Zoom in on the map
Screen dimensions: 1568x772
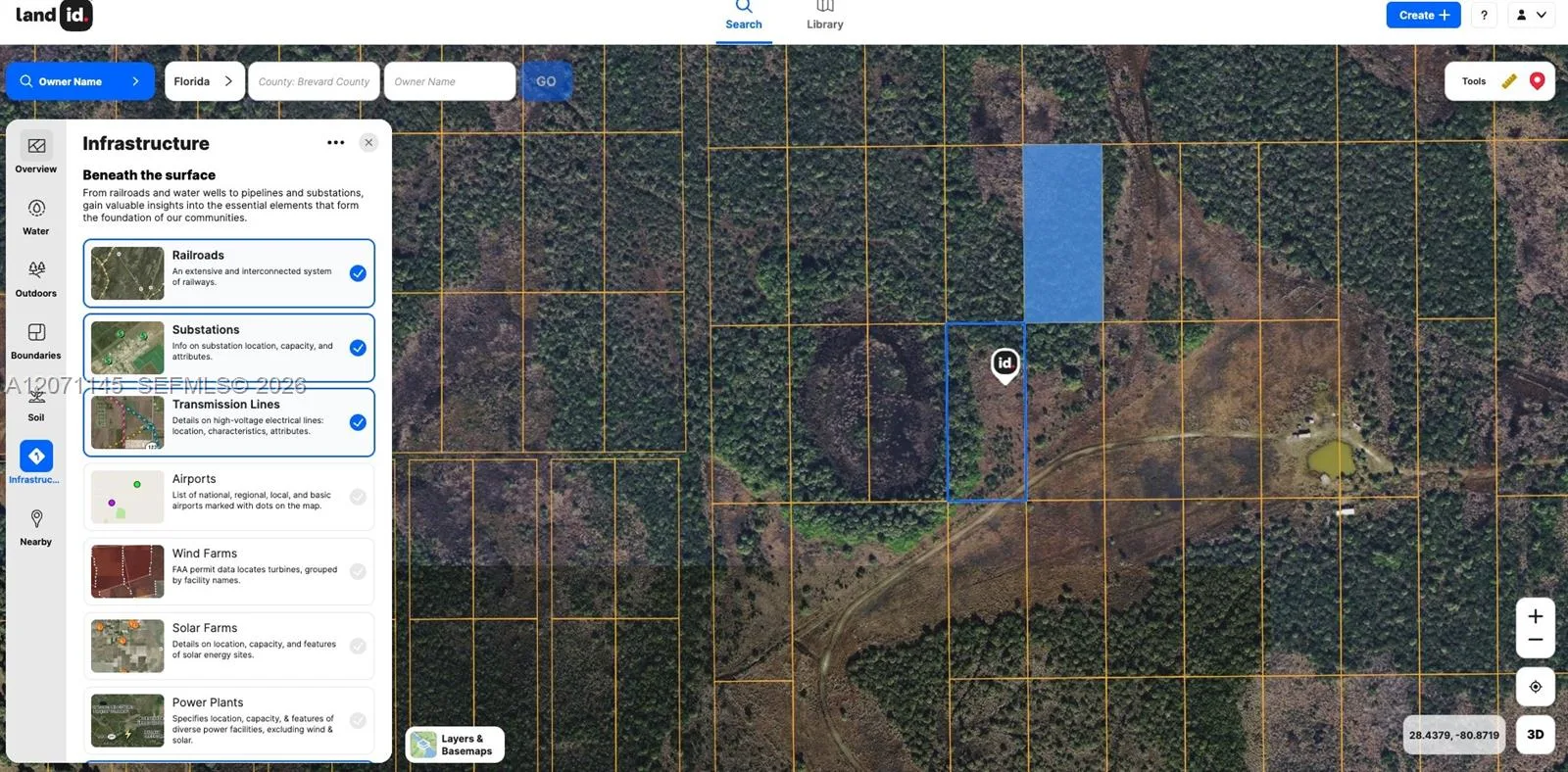click(1536, 616)
